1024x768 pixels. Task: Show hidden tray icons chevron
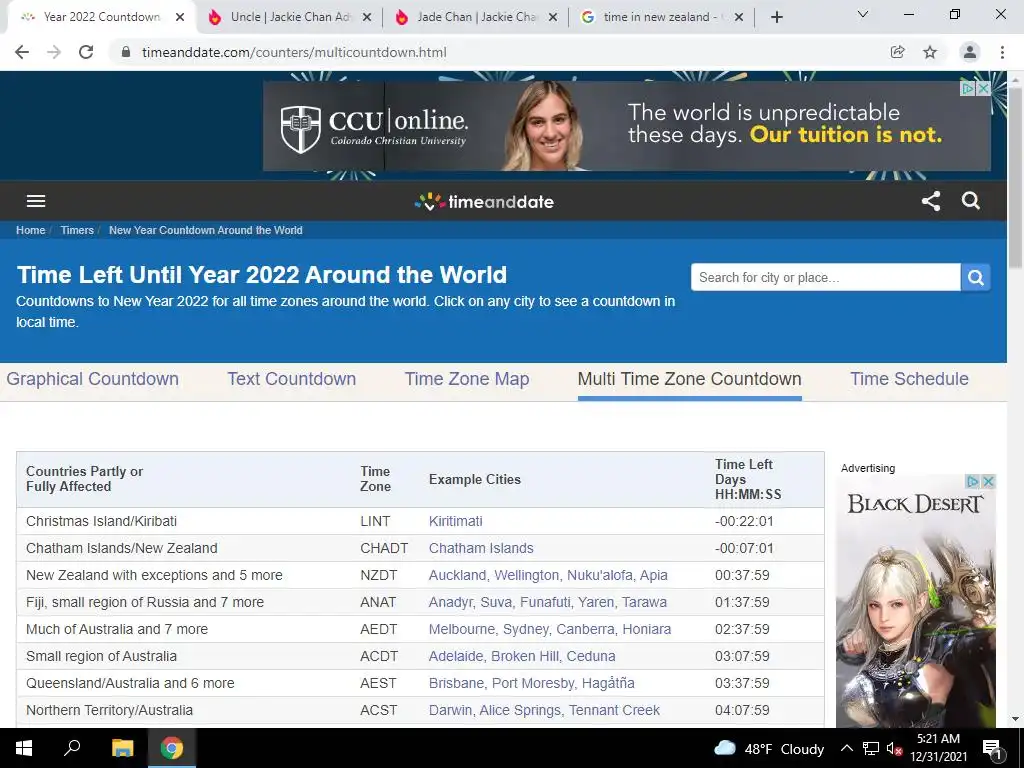(846, 748)
